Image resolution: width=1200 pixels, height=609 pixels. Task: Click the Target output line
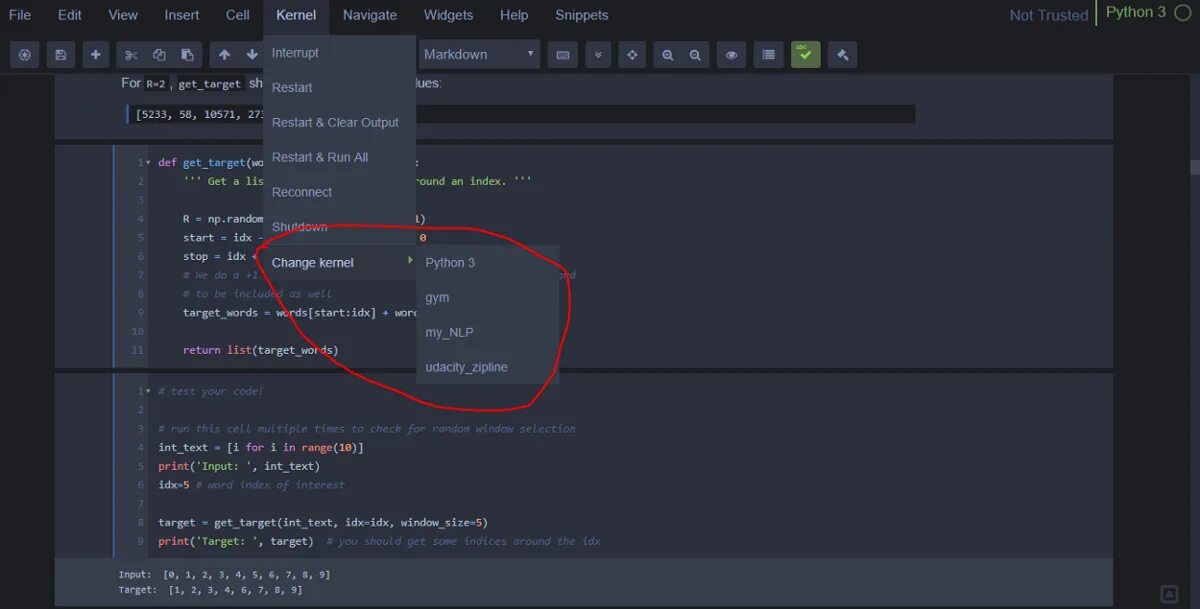pos(210,590)
